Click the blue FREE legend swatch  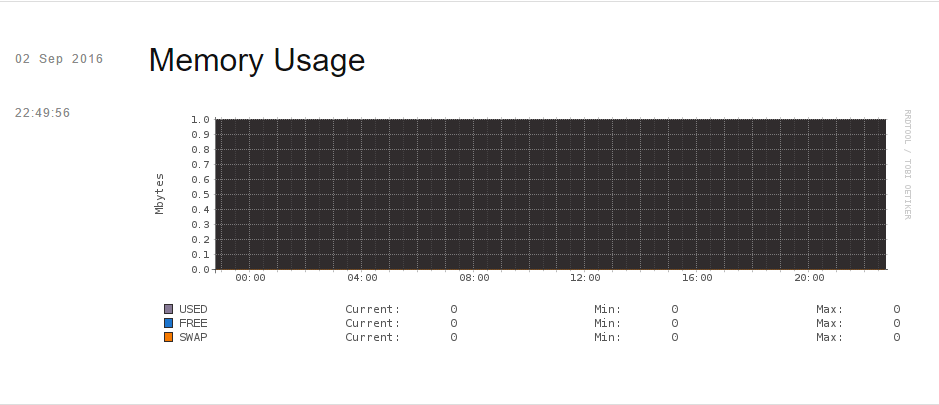click(x=168, y=323)
